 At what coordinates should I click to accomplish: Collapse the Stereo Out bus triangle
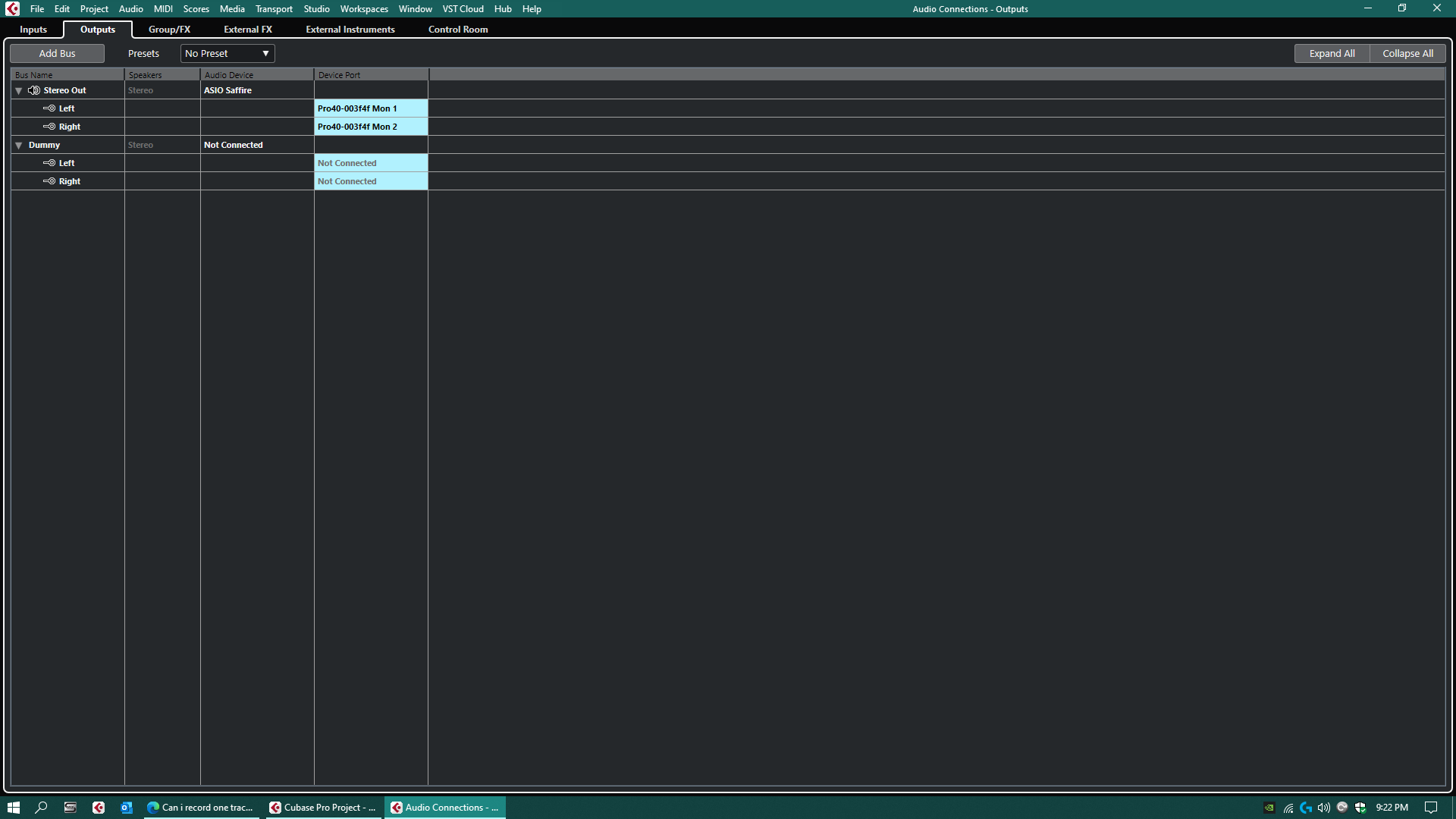tap(19, 91)
